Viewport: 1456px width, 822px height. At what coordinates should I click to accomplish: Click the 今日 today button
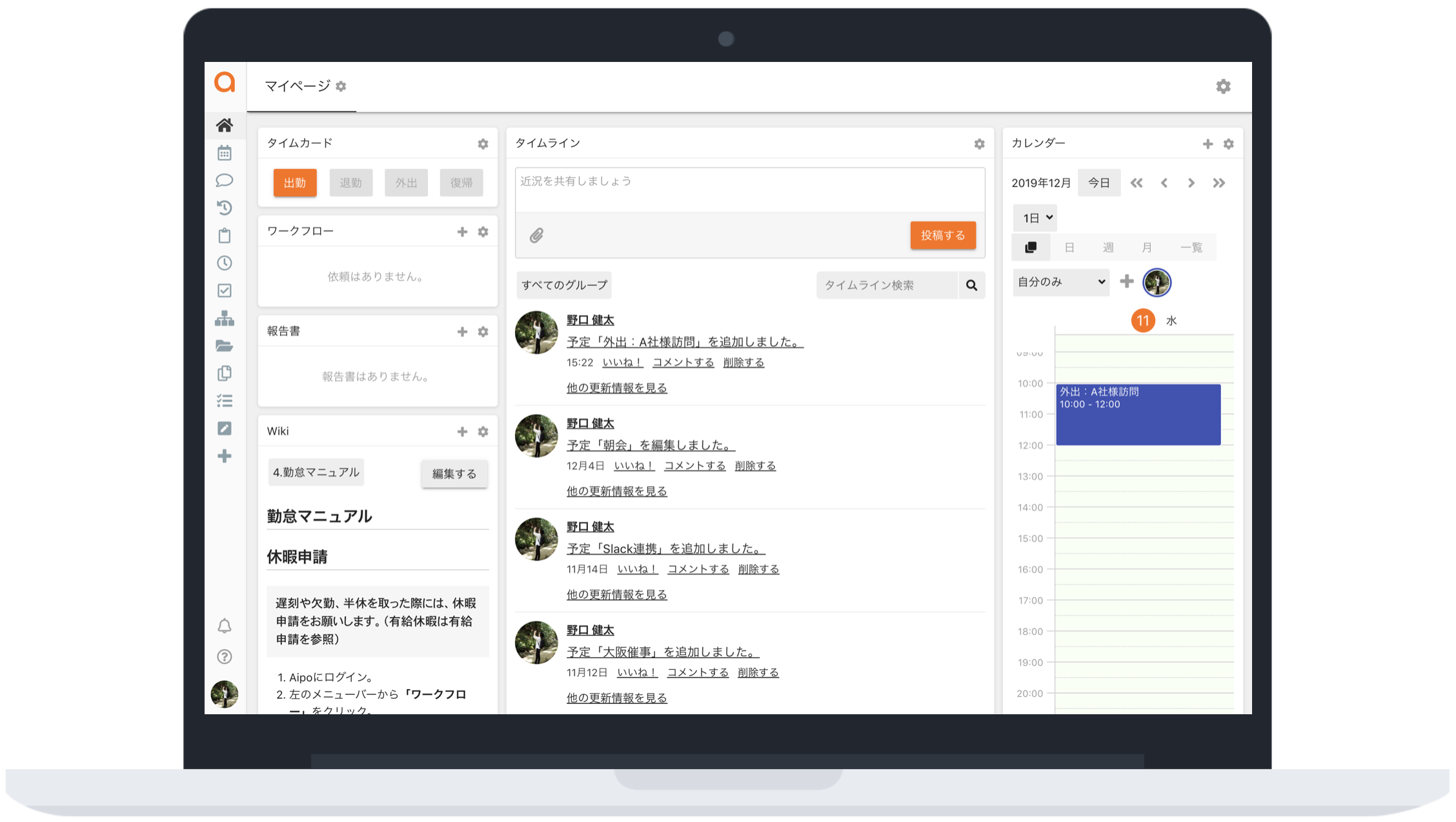[x=1099, y=183]
